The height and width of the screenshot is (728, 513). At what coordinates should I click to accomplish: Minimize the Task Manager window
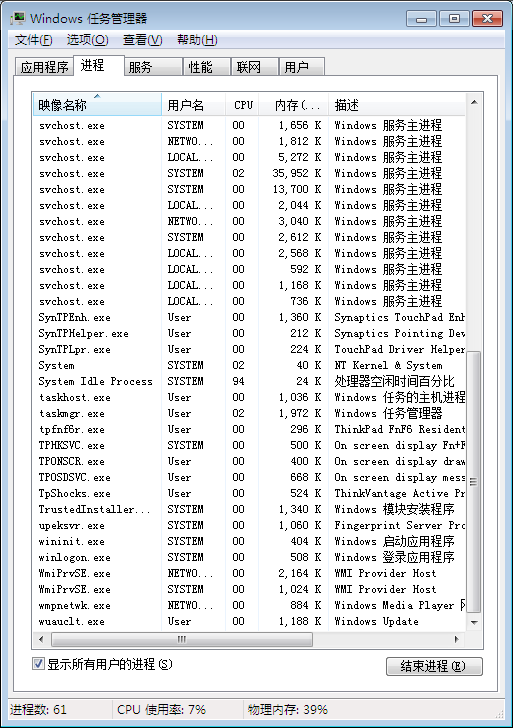[422, 19]
